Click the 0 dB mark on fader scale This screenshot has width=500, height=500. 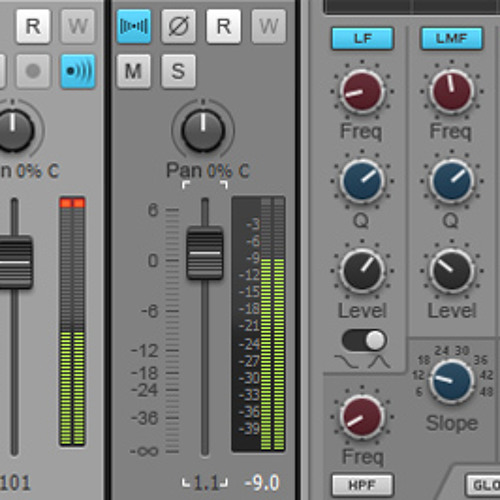[153, 260]
